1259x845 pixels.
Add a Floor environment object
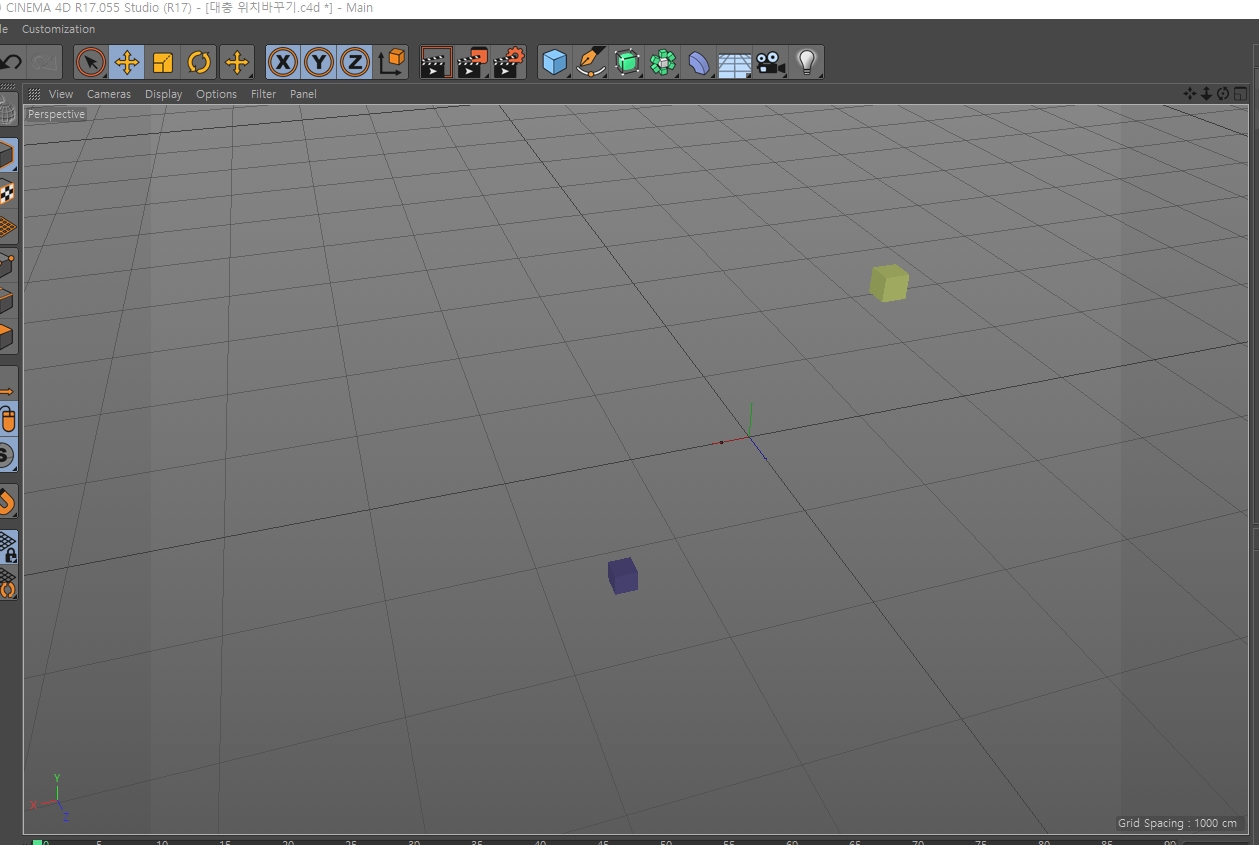(734, 63)
